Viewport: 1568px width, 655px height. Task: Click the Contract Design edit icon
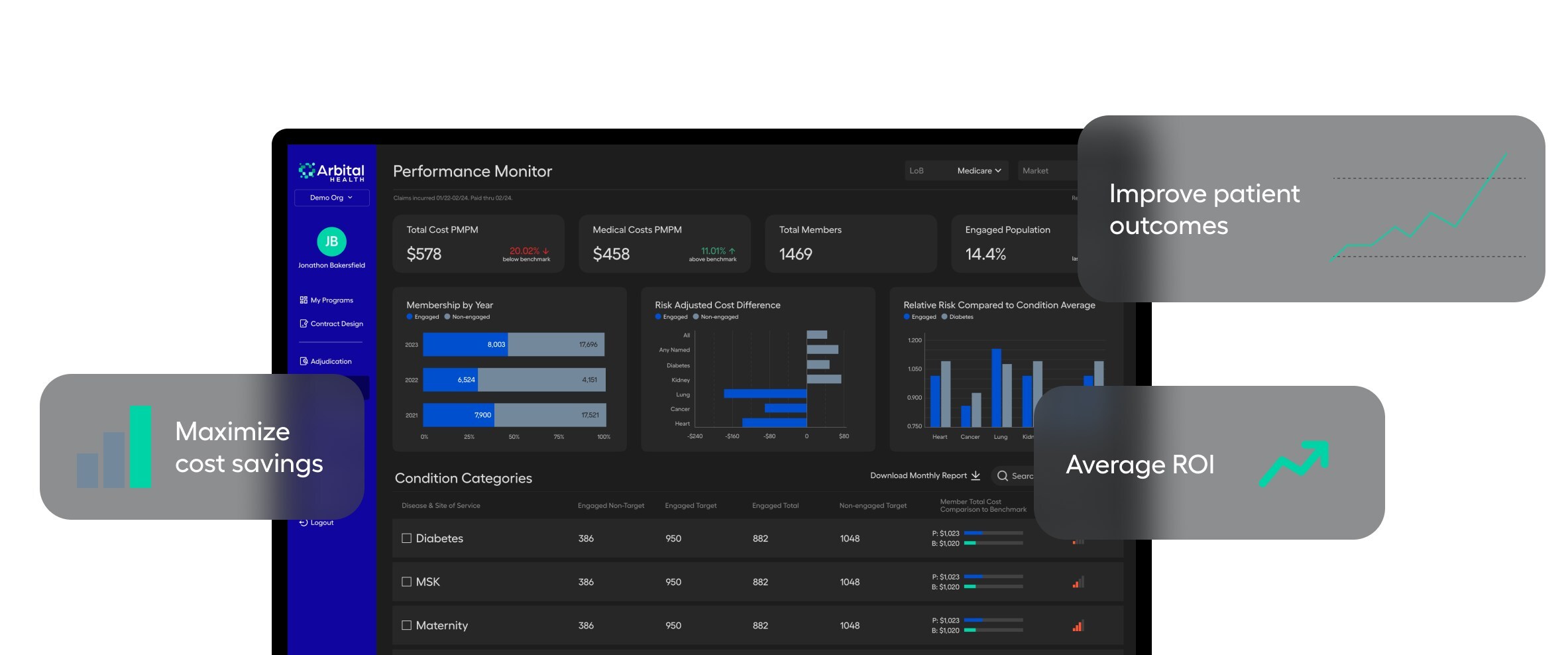click(x=304, y=324)
